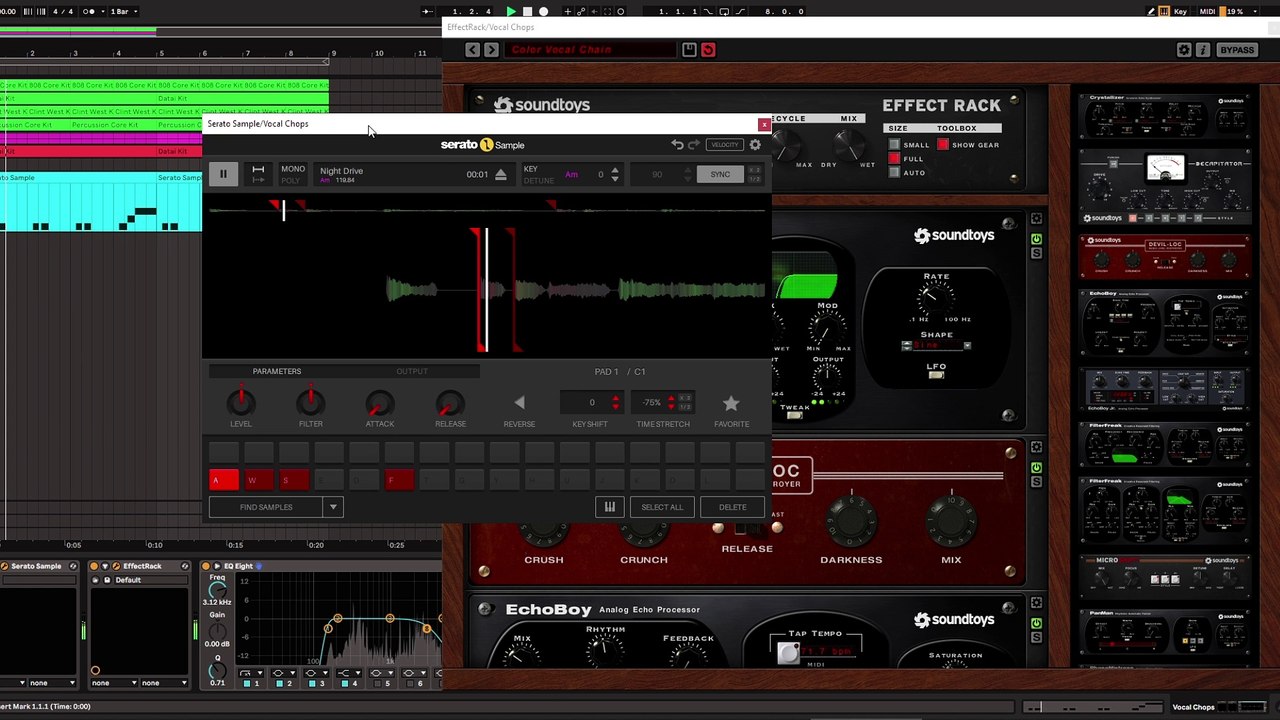Click Select All pads button
1280x720 pixels.
pyautogui.click(x=662, y=507)
